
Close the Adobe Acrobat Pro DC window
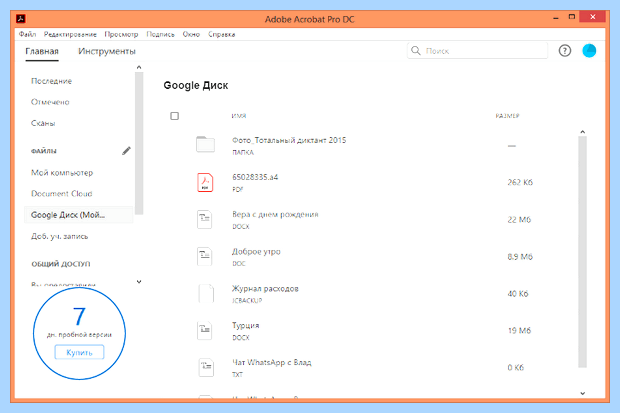point(592,17)
